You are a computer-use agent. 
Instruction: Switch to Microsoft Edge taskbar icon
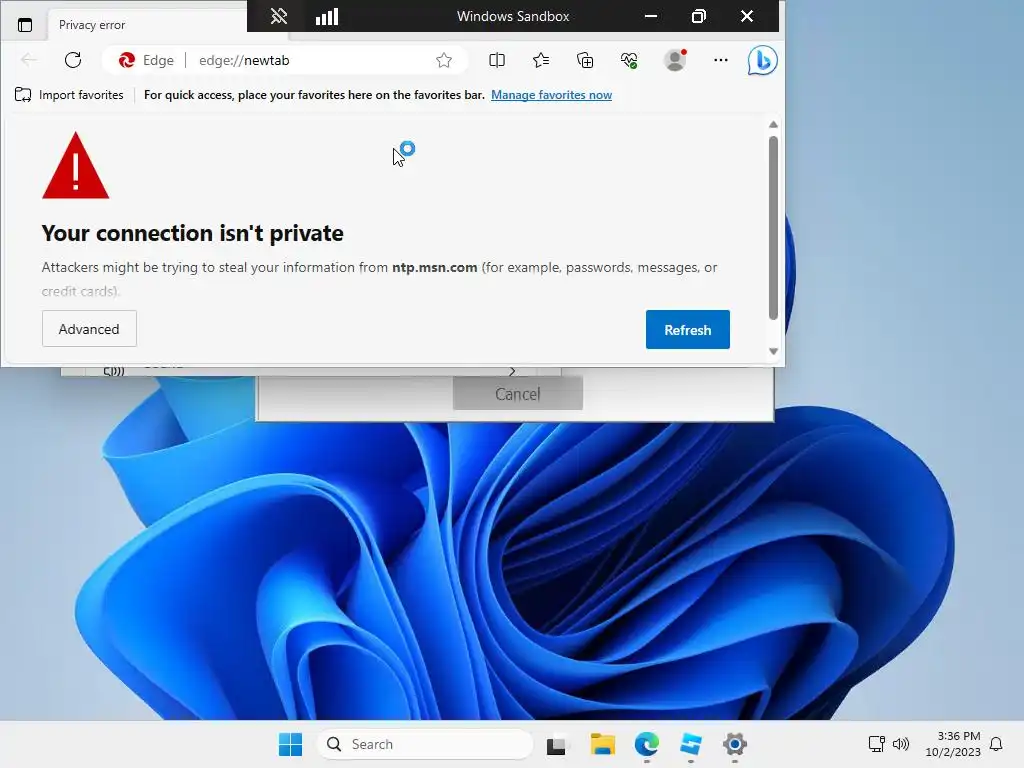click(x=647, y=744)
